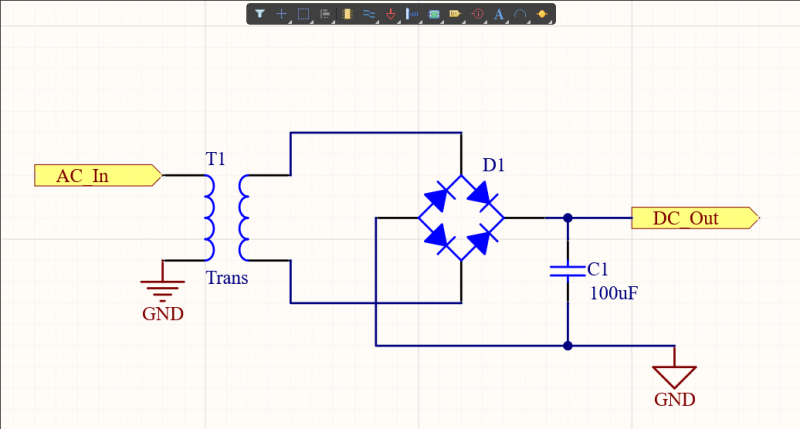The height and width of the screenshot is (429, 800).
Task: Click the D1 bridge rectifier symbol
Action: click(x=461, y=218)
